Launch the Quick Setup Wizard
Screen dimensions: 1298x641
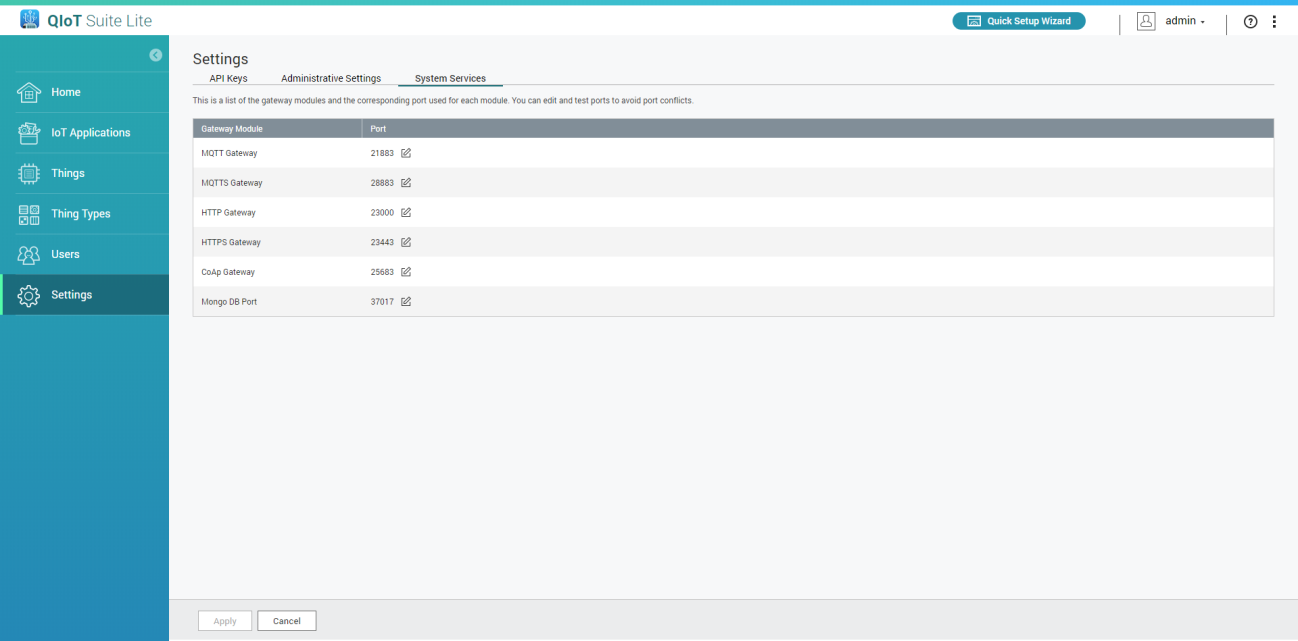pyautogui.click(x=1018, y=21)
